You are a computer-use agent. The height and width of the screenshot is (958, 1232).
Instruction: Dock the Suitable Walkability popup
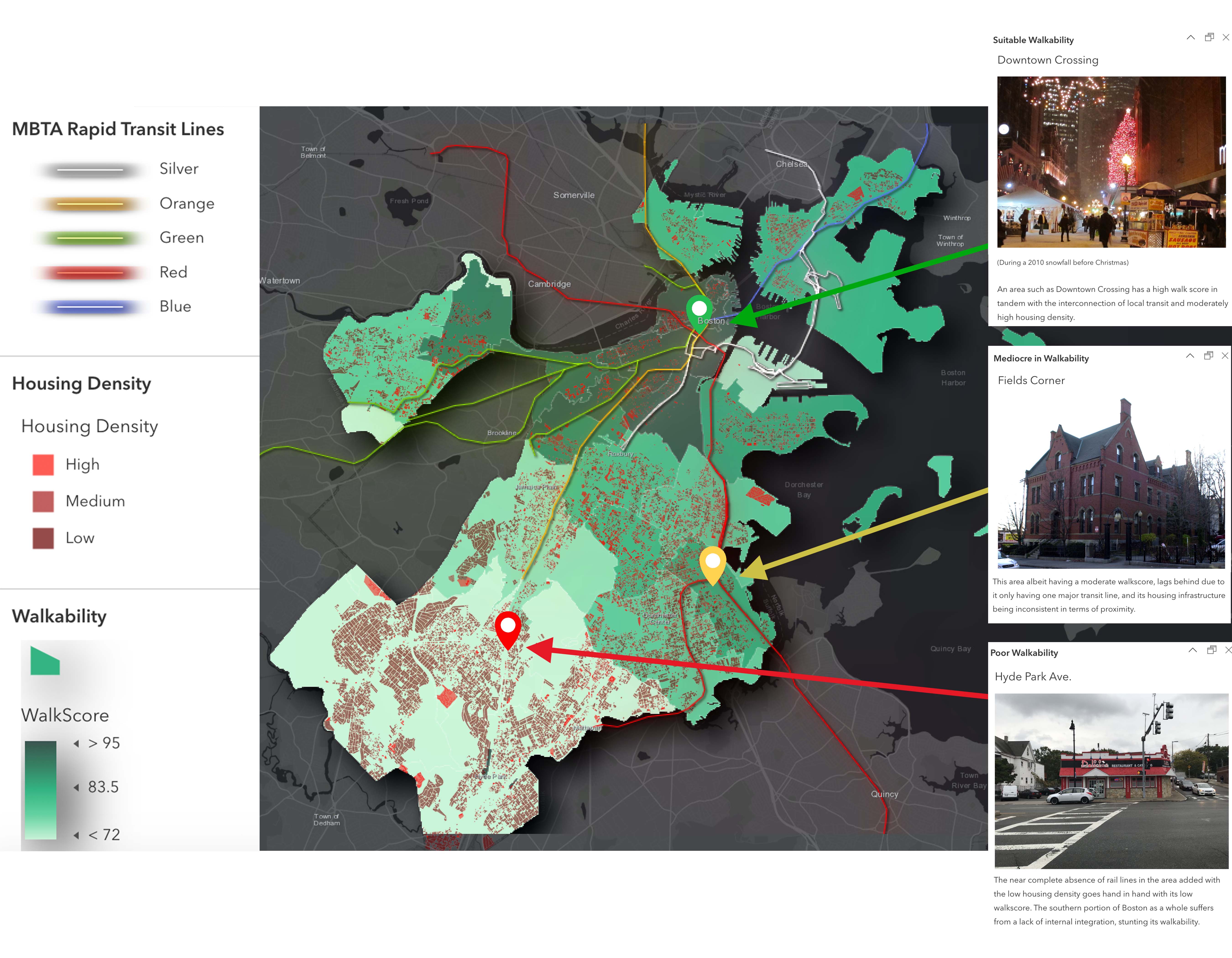pos(1209,37)
